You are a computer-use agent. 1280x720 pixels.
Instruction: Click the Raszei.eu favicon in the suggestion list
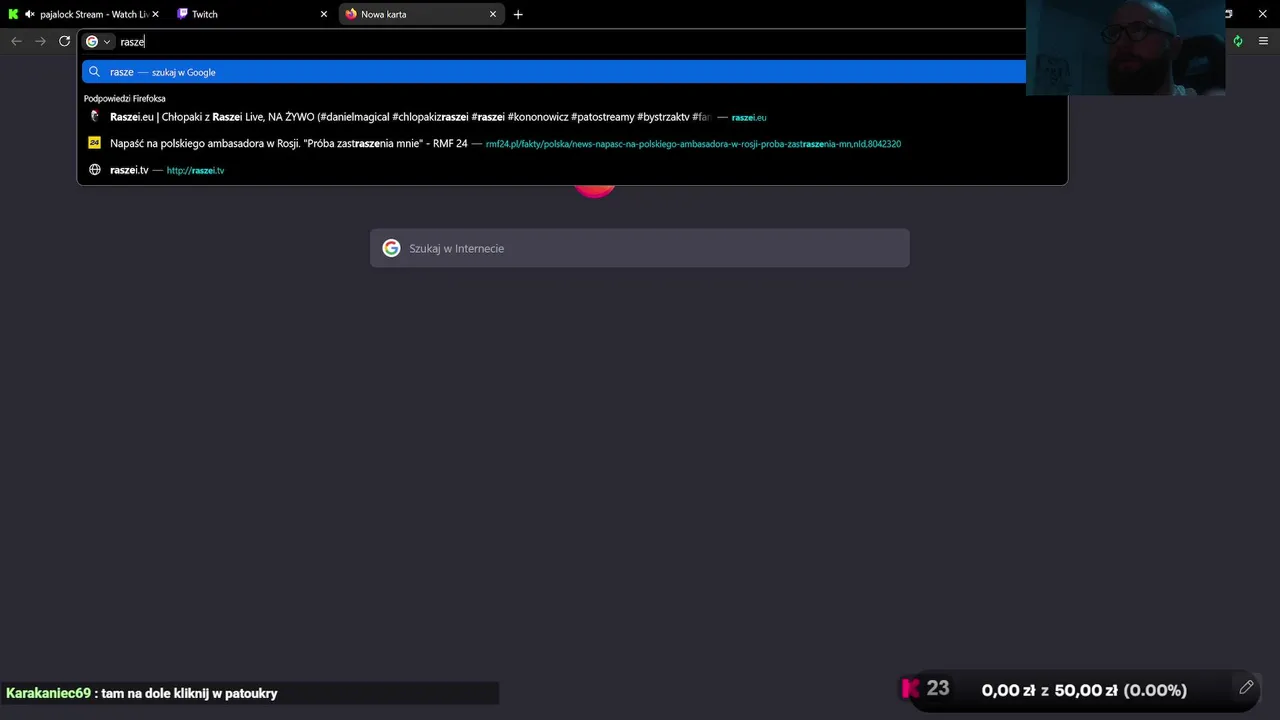(95, 117)
